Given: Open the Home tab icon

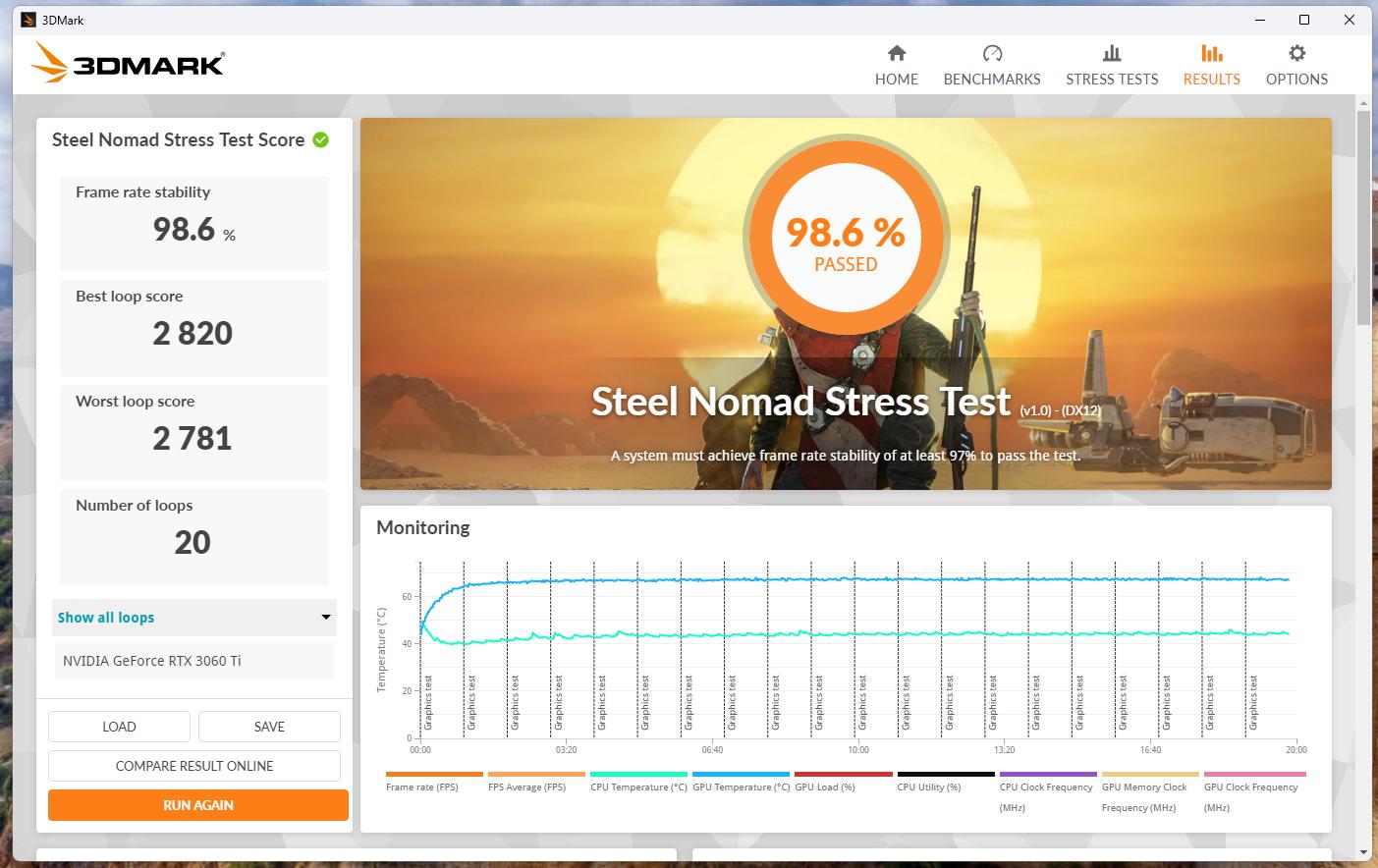Looking at the screenshot, I should click(897, 53).
